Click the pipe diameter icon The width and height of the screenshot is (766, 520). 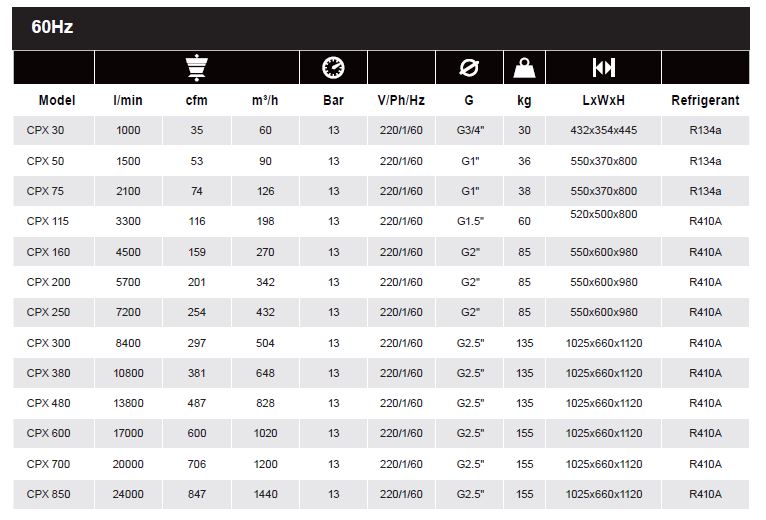(x=469, y=67)
